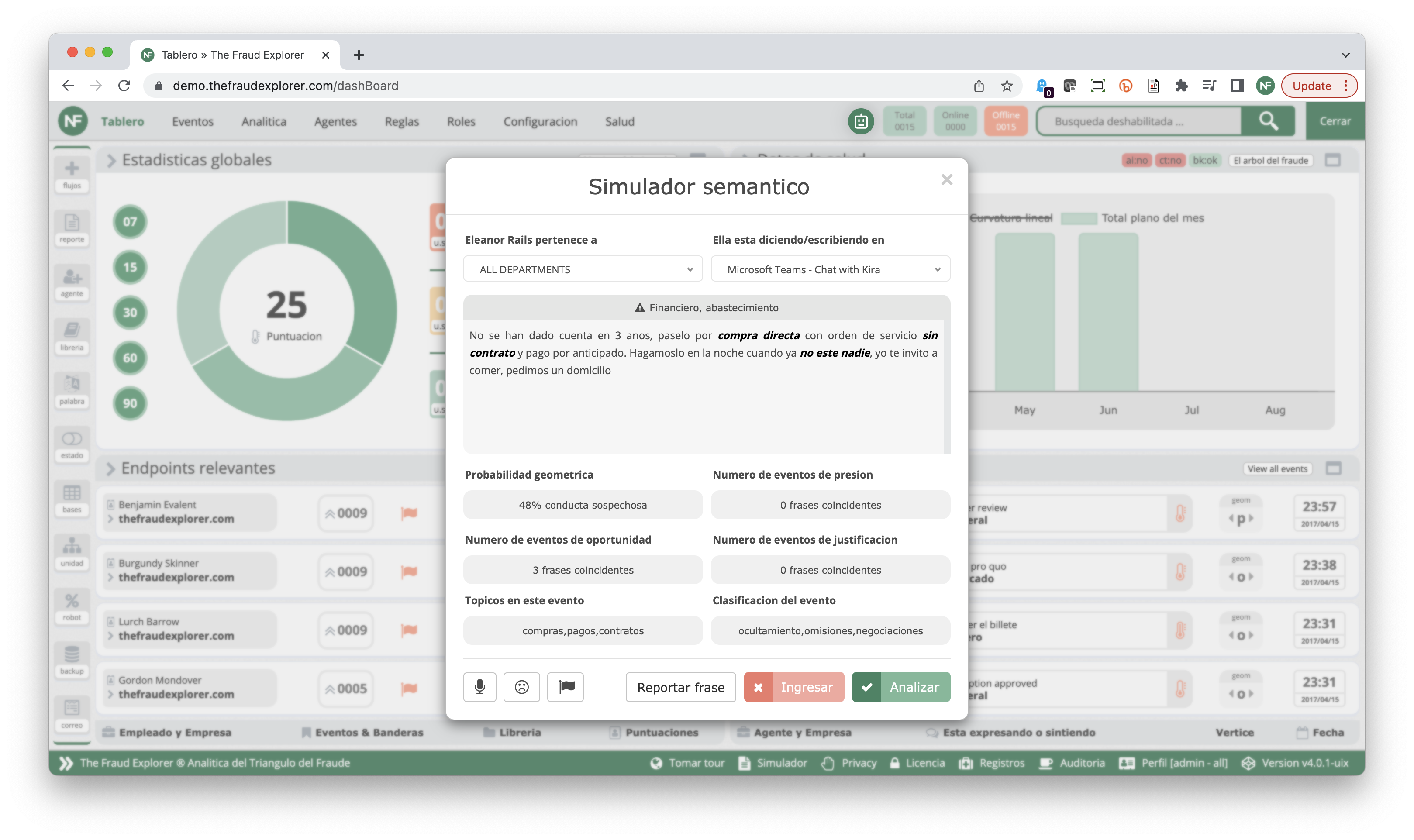Open Tomar tour in the footer
Image resolution: width=1414 pixels, height=840 pixels.
click(x=687, y=763)
